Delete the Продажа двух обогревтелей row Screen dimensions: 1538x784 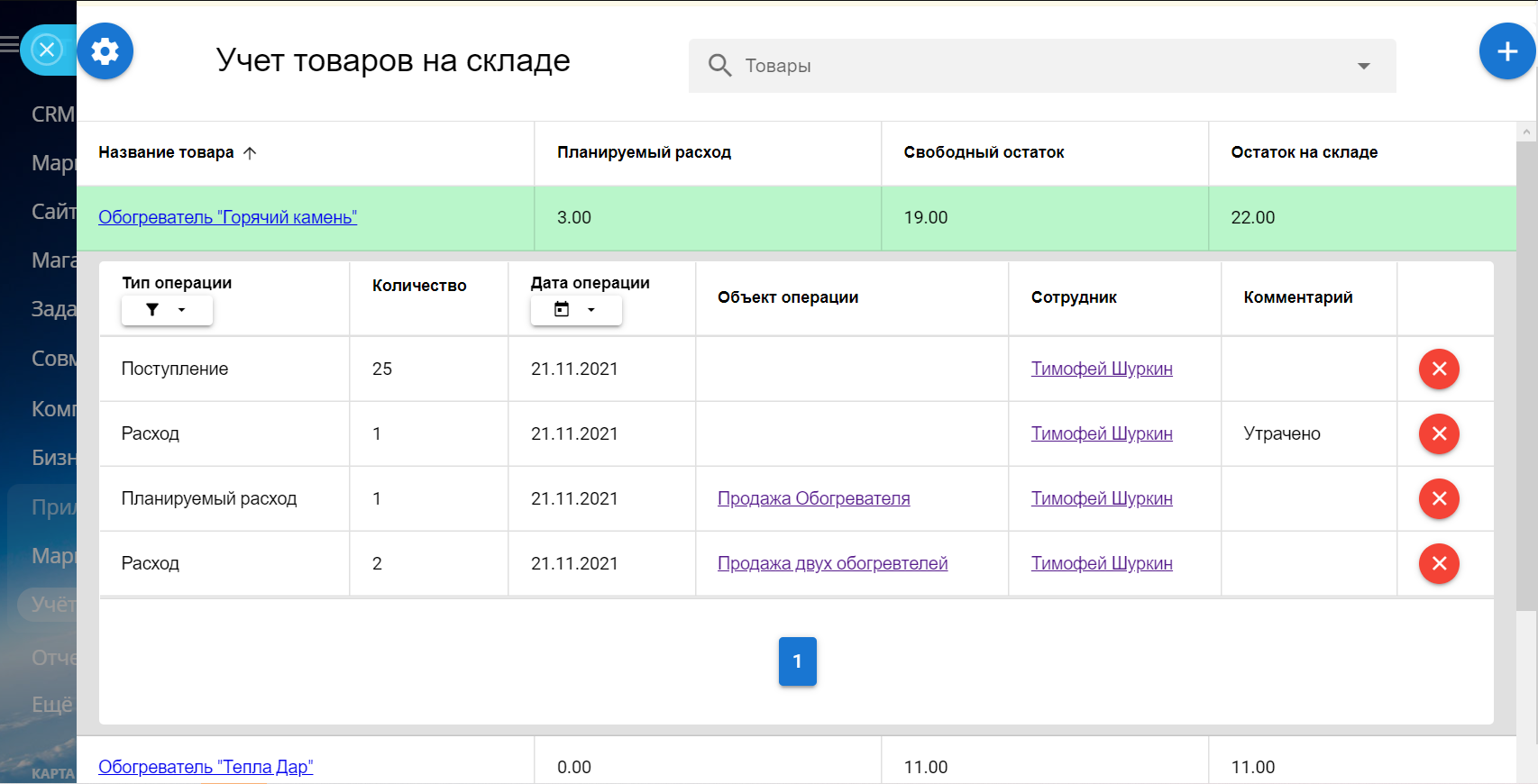click(1439, 564)
